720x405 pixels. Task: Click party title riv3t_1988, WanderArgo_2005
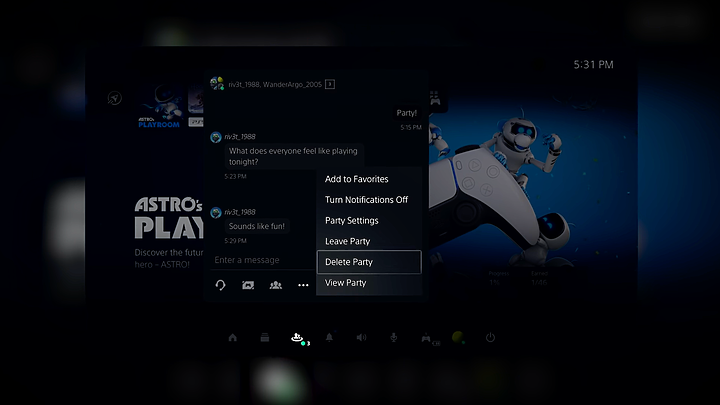tap(275, 84)
